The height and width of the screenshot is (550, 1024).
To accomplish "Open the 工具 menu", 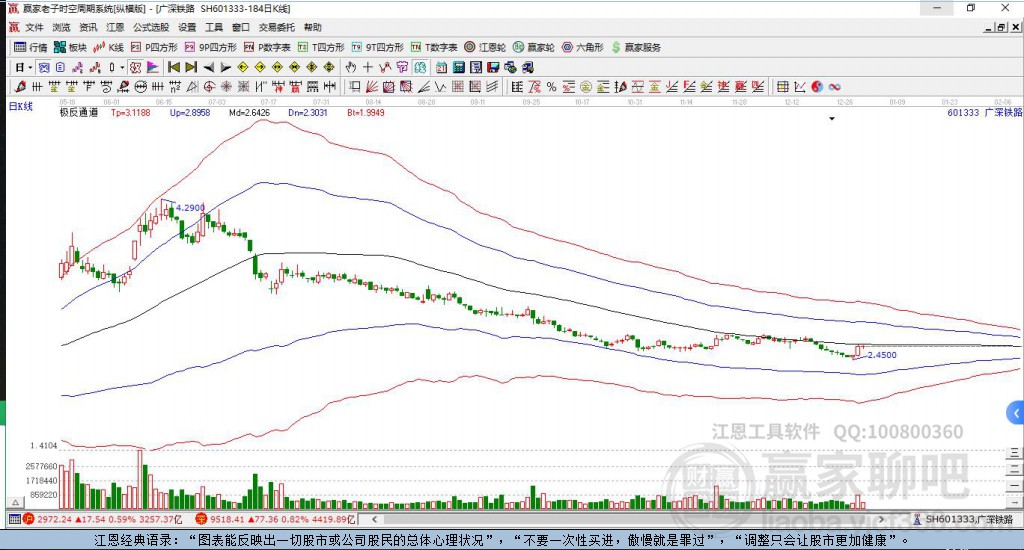I will click(214, 27).
